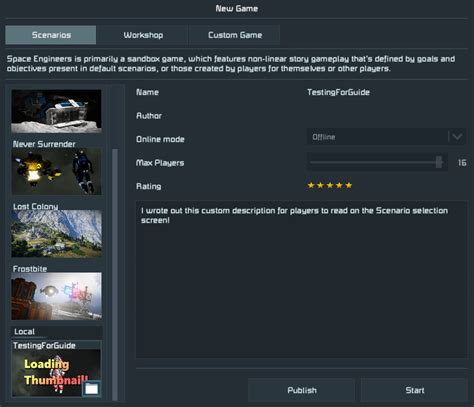Screen dimensions: 474x407
Task: Select the TestingForGuide local scenario thumbnail
Action: click(x=56, y=373)
